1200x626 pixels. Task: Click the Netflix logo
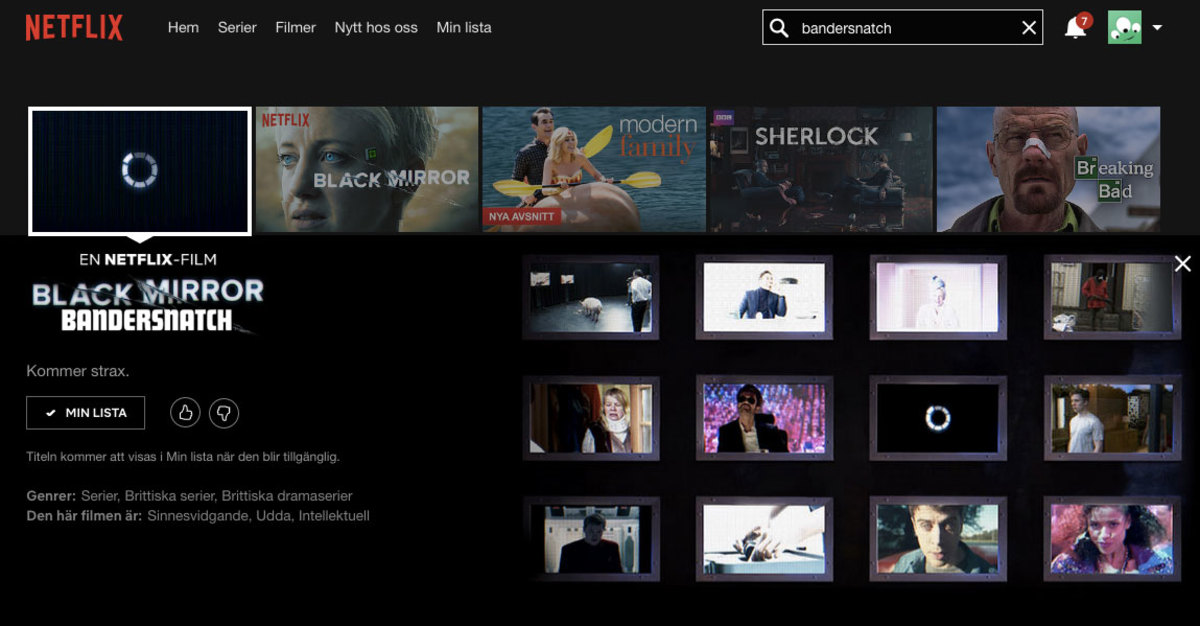tap(74, 28)
